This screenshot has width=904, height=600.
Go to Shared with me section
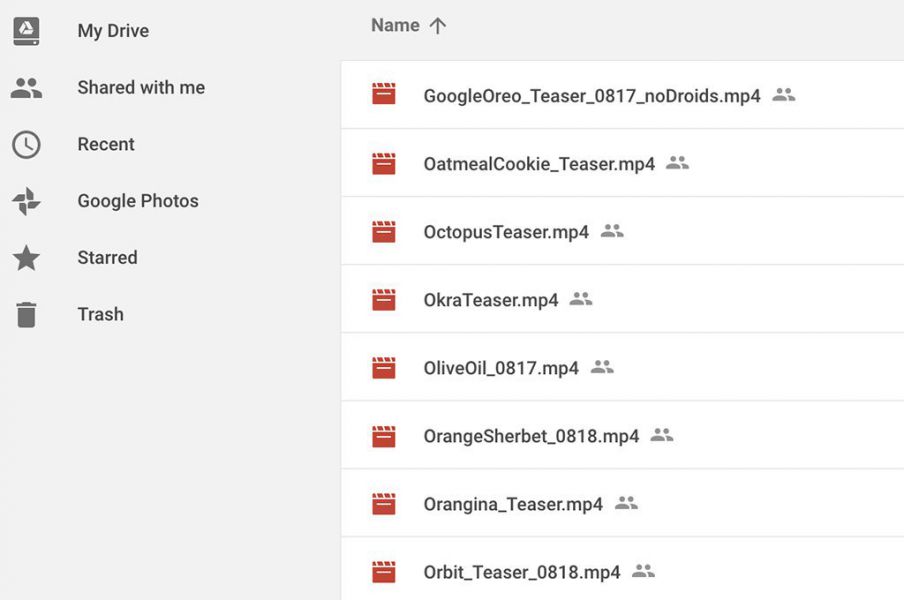pos(141,88)
